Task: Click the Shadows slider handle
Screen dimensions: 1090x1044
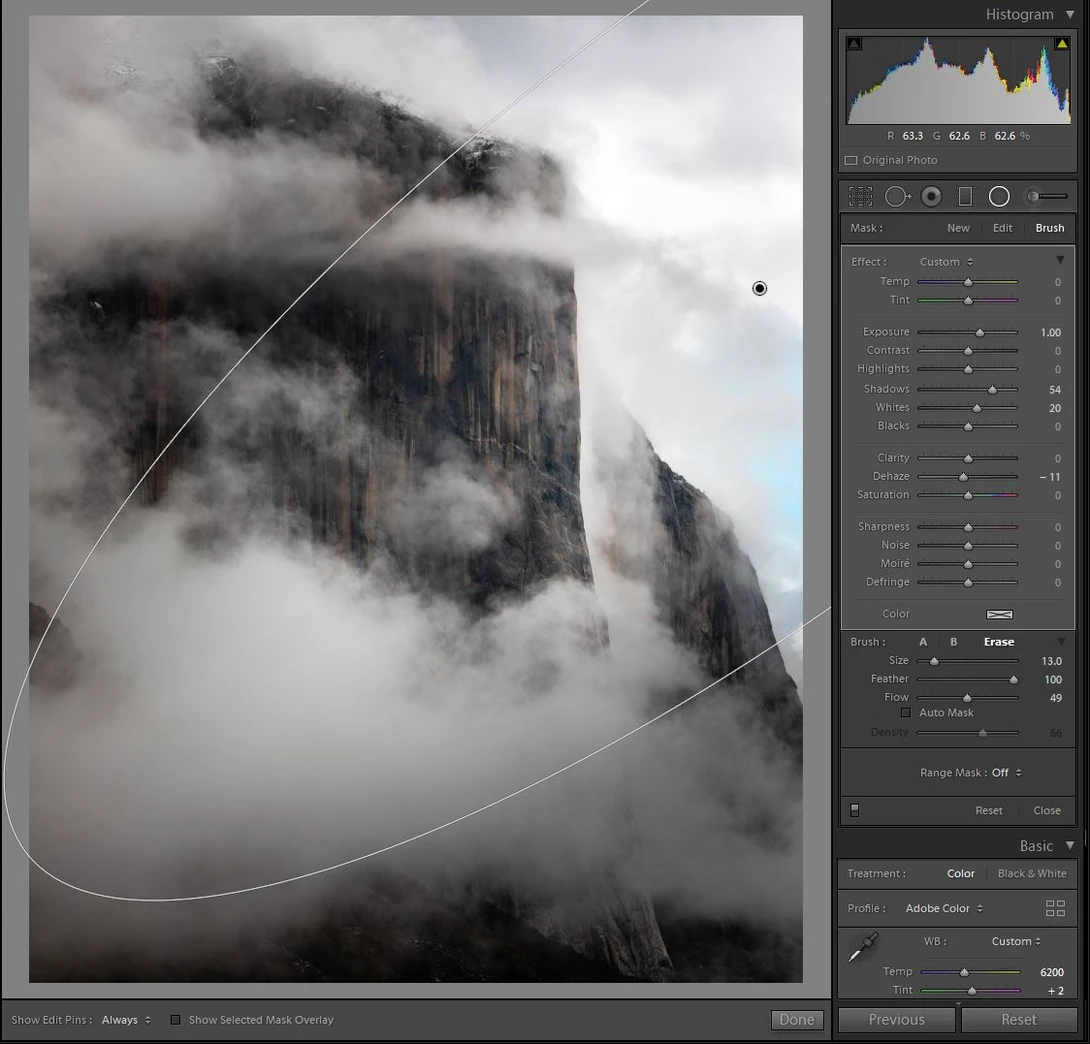Action: click(x=993, y=389)
